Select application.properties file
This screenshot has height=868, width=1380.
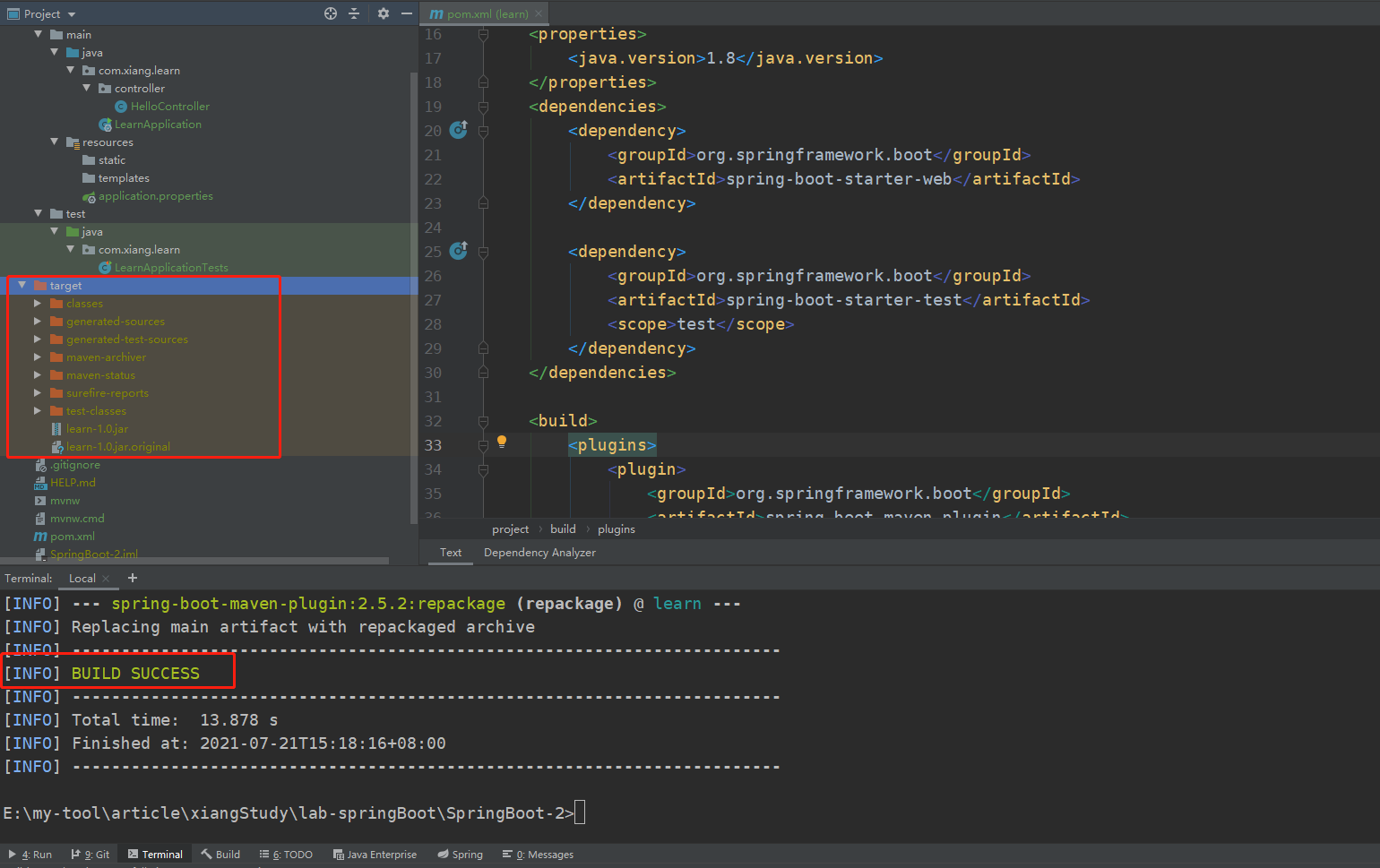[x=155, y=196]
